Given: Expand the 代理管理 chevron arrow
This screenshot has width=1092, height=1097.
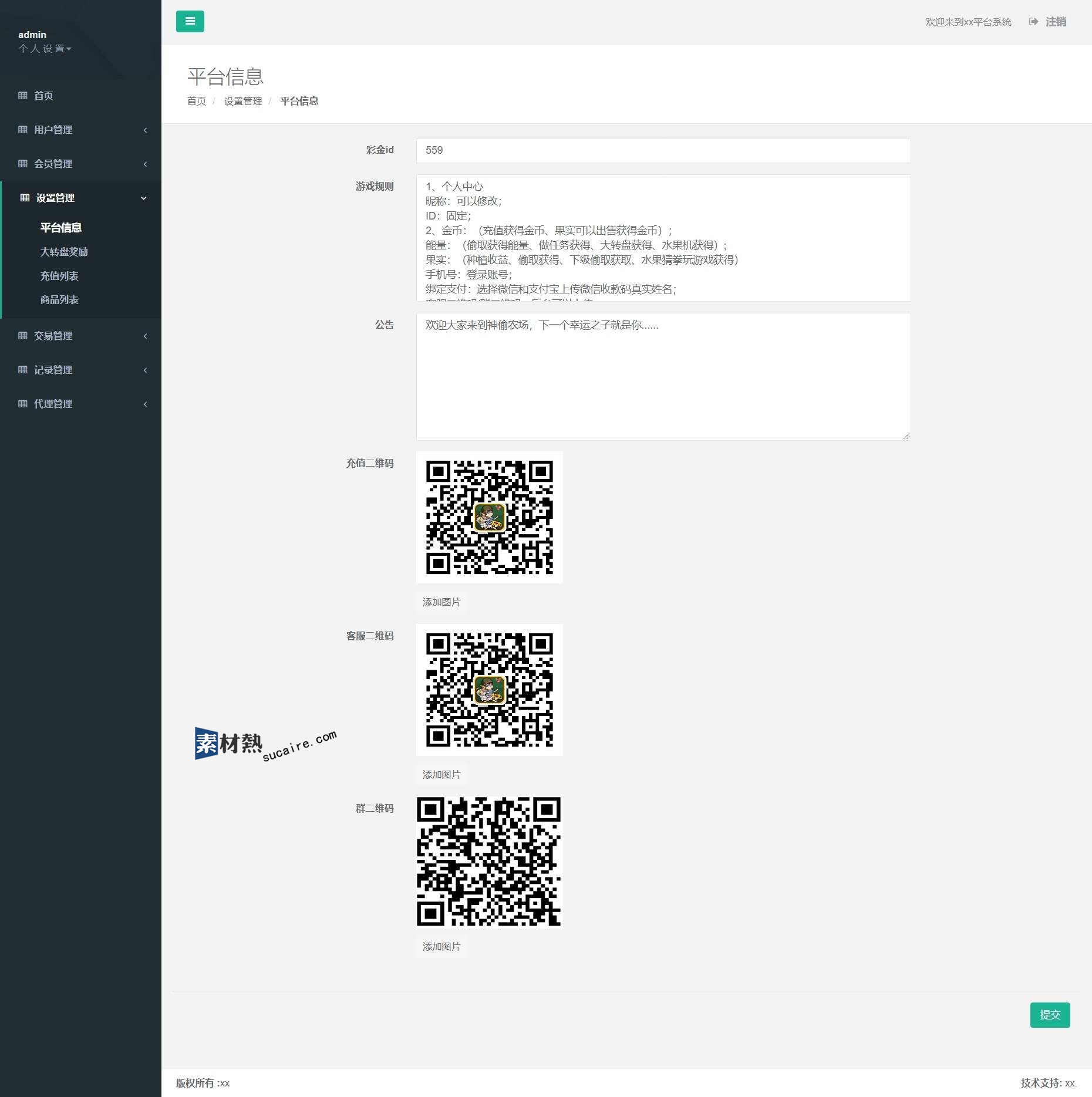Looking at the screenshot, I should (x=145, y=404).
